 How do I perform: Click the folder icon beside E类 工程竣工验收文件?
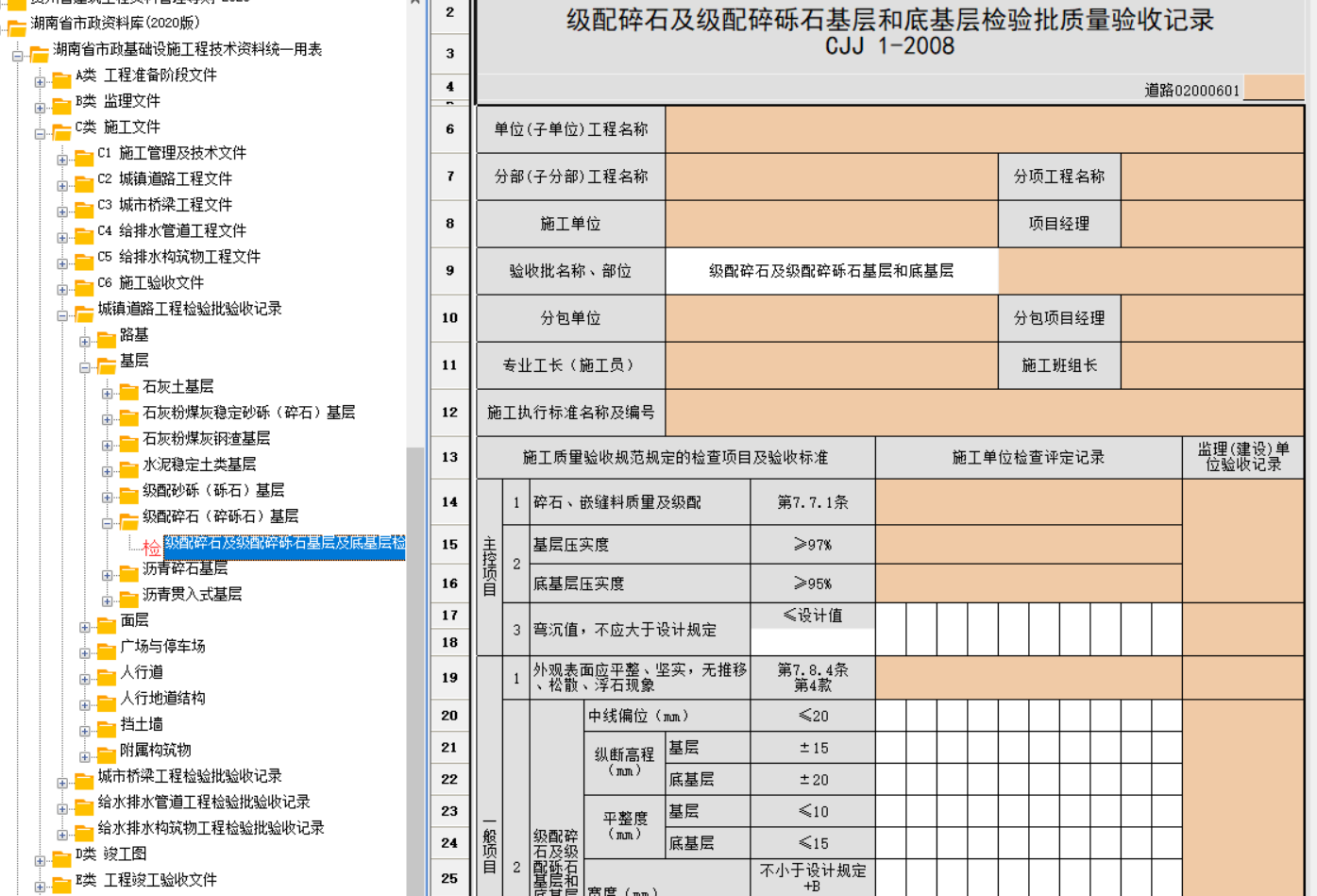61,884
